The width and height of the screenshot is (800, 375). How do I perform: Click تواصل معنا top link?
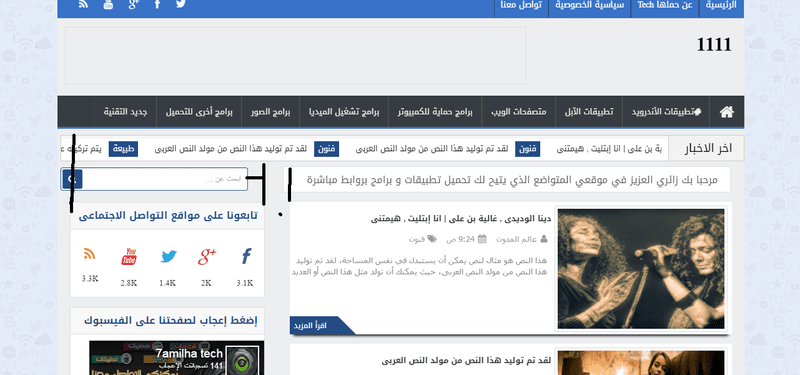pos(521,5)
